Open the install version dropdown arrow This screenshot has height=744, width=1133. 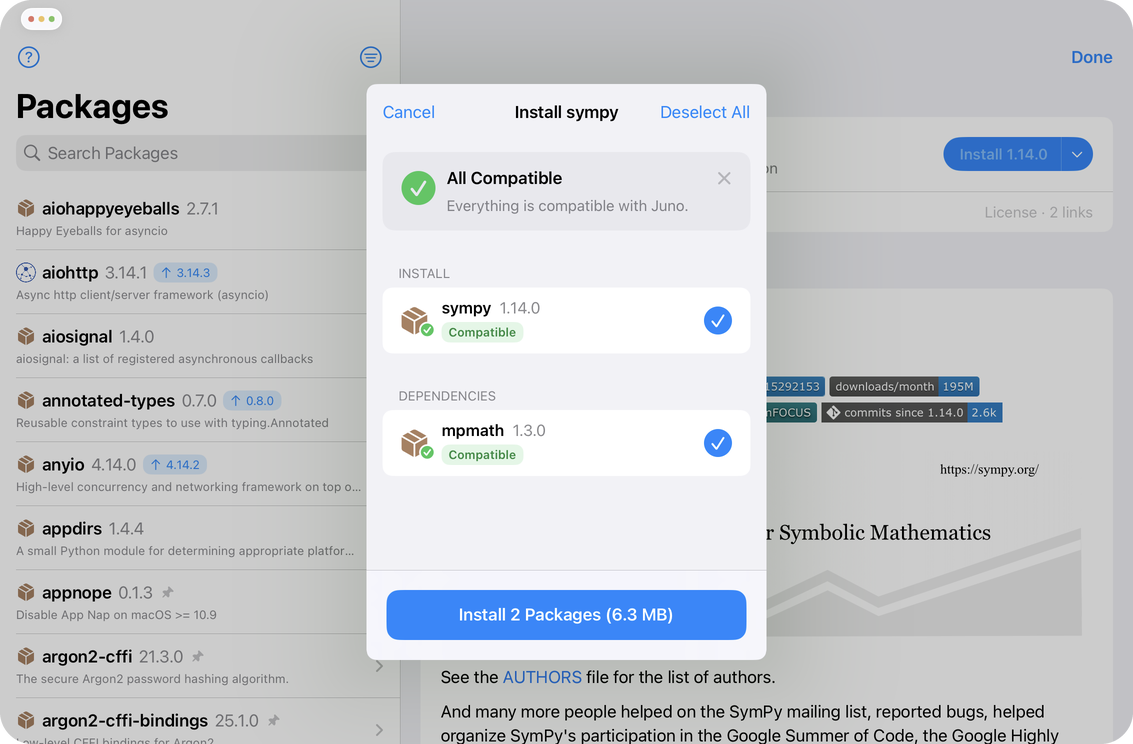1077,154
